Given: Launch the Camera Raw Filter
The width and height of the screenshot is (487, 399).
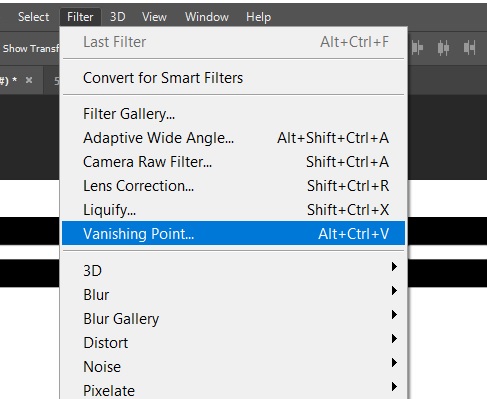Looking at the screenshot, I should tap(234, 162).
